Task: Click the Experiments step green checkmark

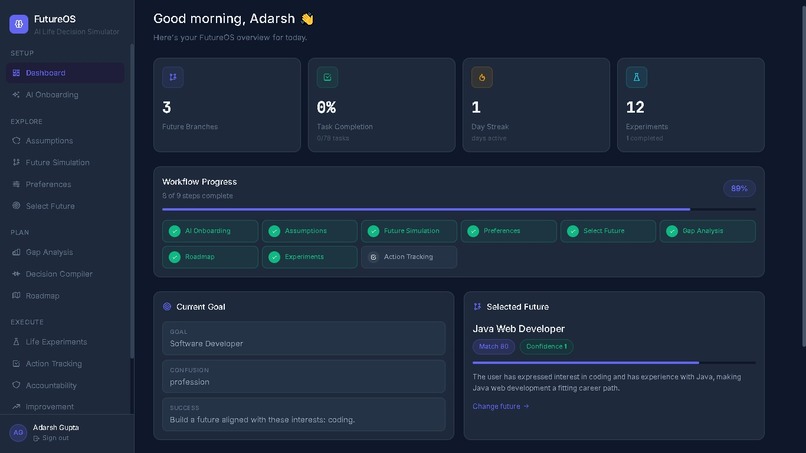Action: [274, 257]
